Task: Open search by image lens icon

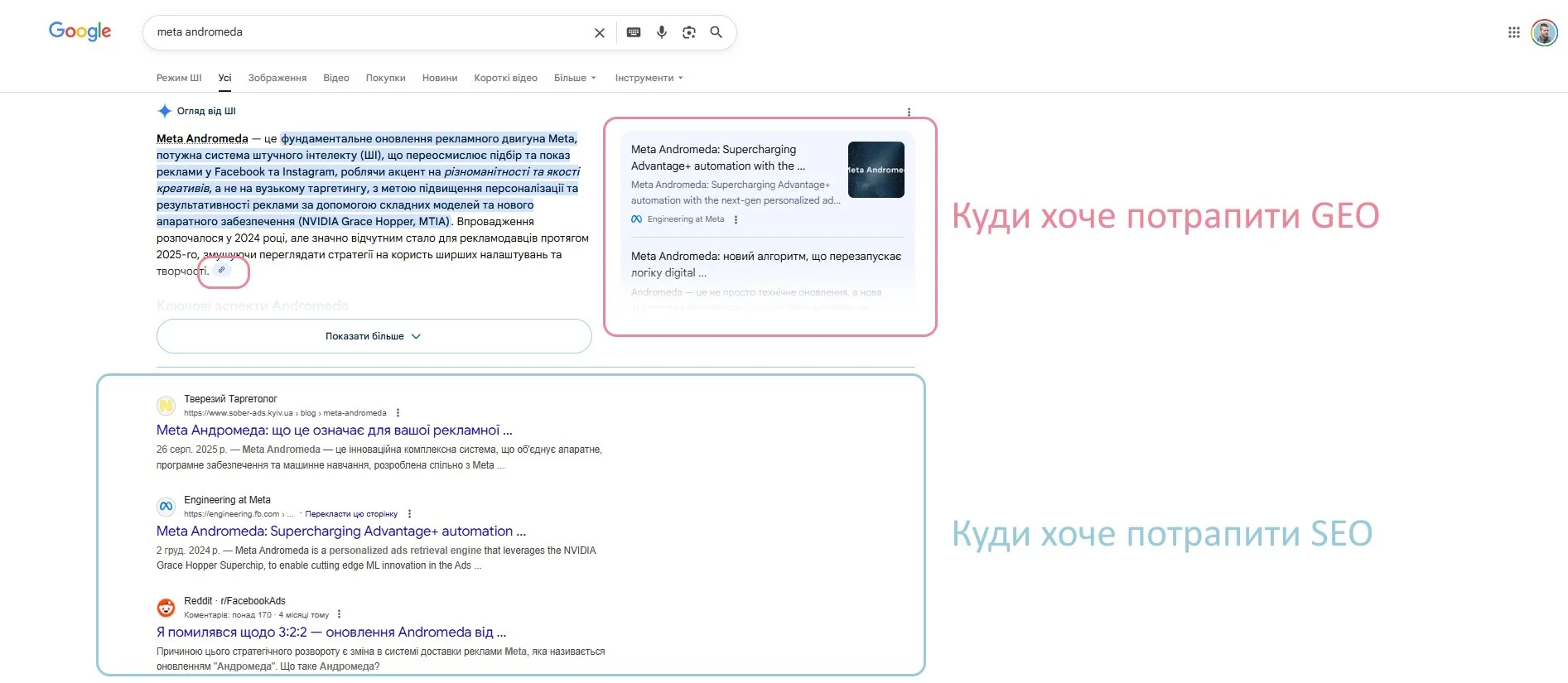Action: [x=689, y=32]
